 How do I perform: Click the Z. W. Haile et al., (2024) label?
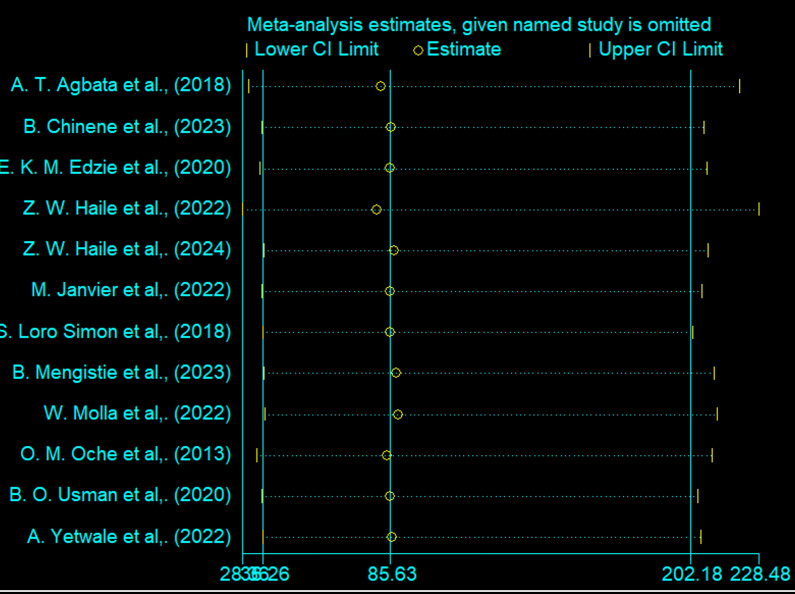(x=127, y=250)
